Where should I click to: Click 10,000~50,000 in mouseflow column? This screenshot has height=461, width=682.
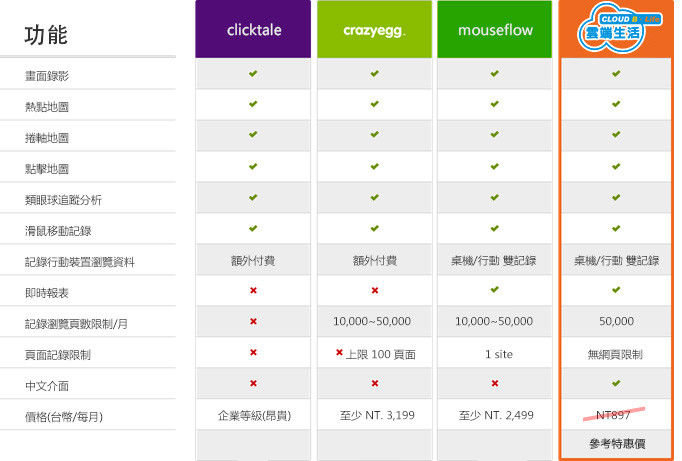click(x=494, y=321)
